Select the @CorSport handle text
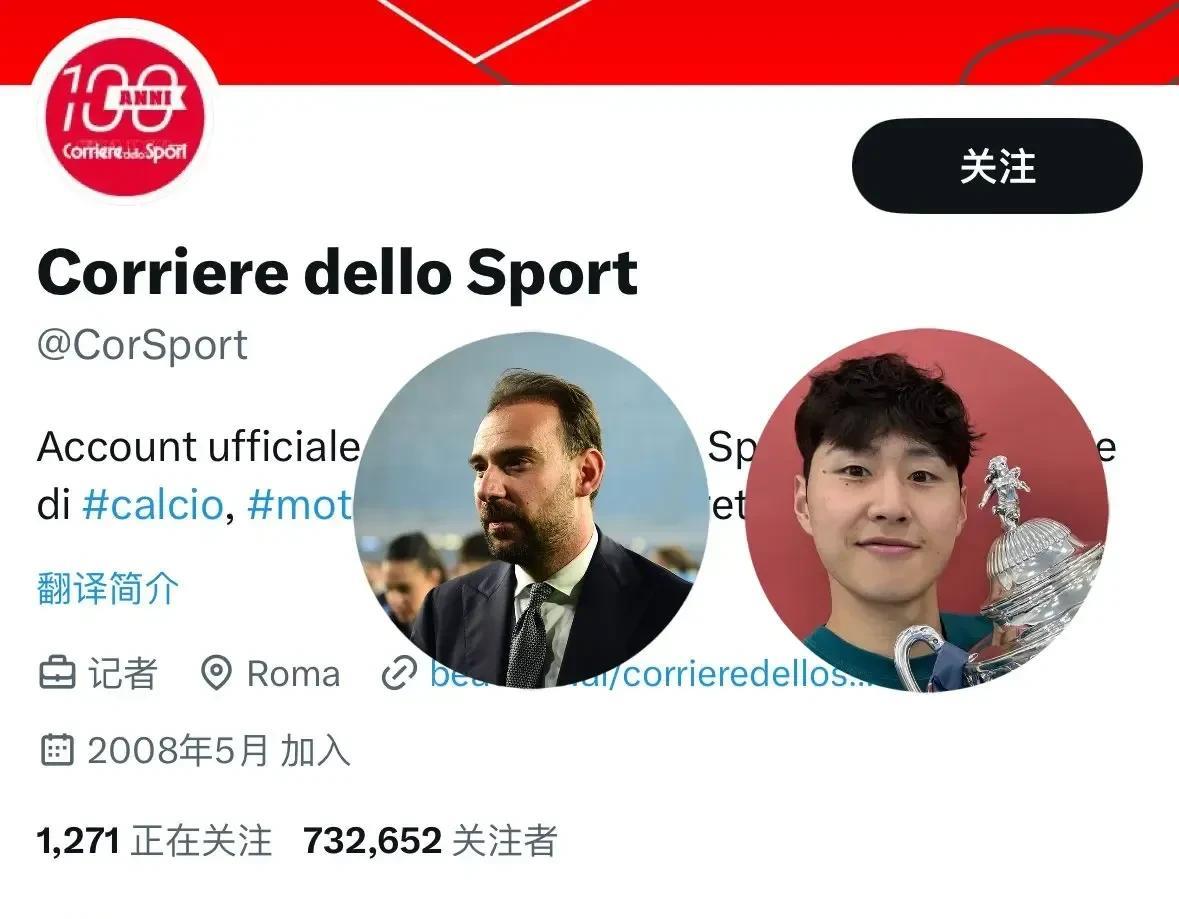The width and height of the screenshot is (1179, 919). coord(142,345)
